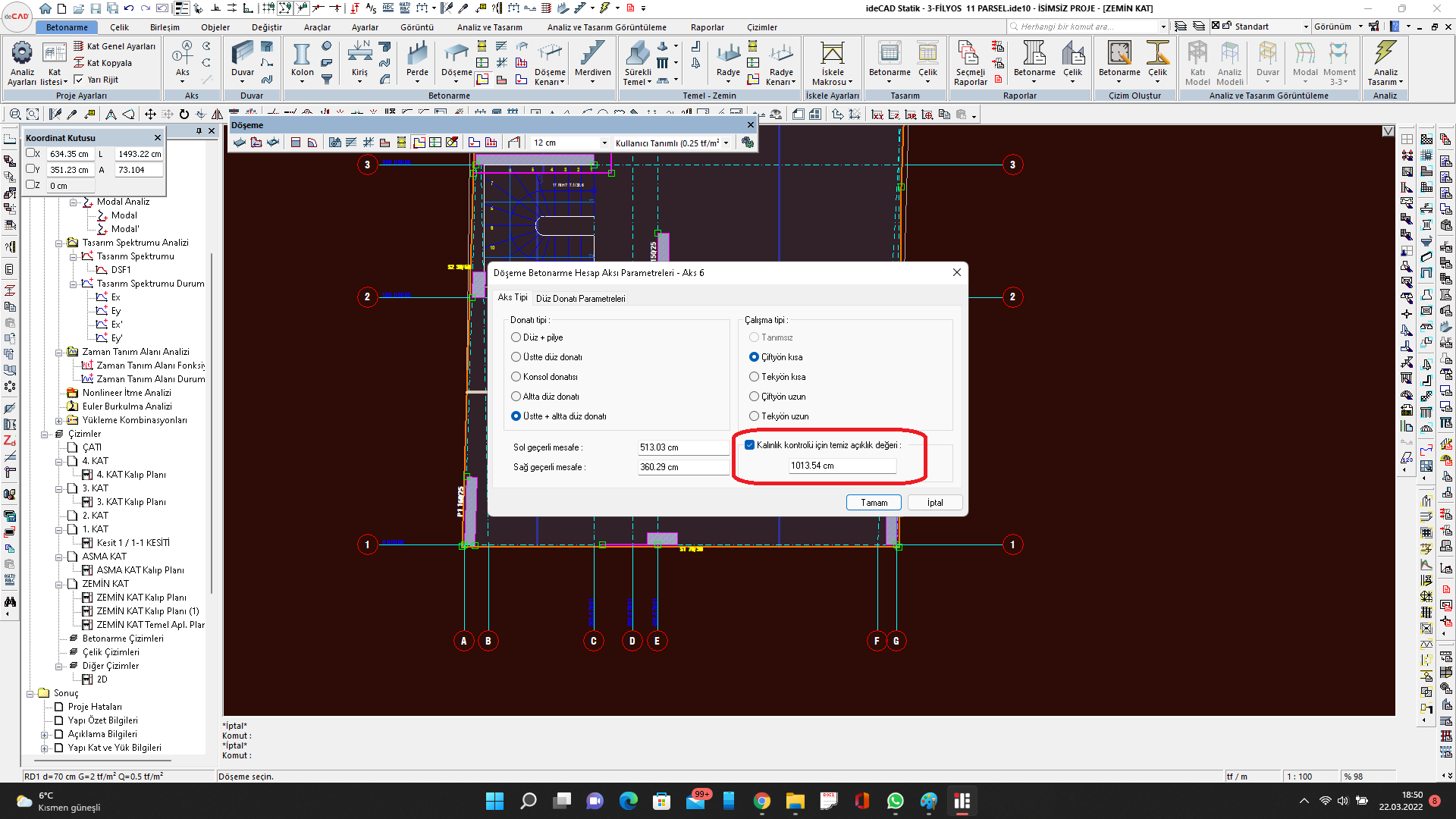Viewport: 1456px width, 819px height.
Task: Collapse the ZEMİN KAT tree node
Action: 59,584
